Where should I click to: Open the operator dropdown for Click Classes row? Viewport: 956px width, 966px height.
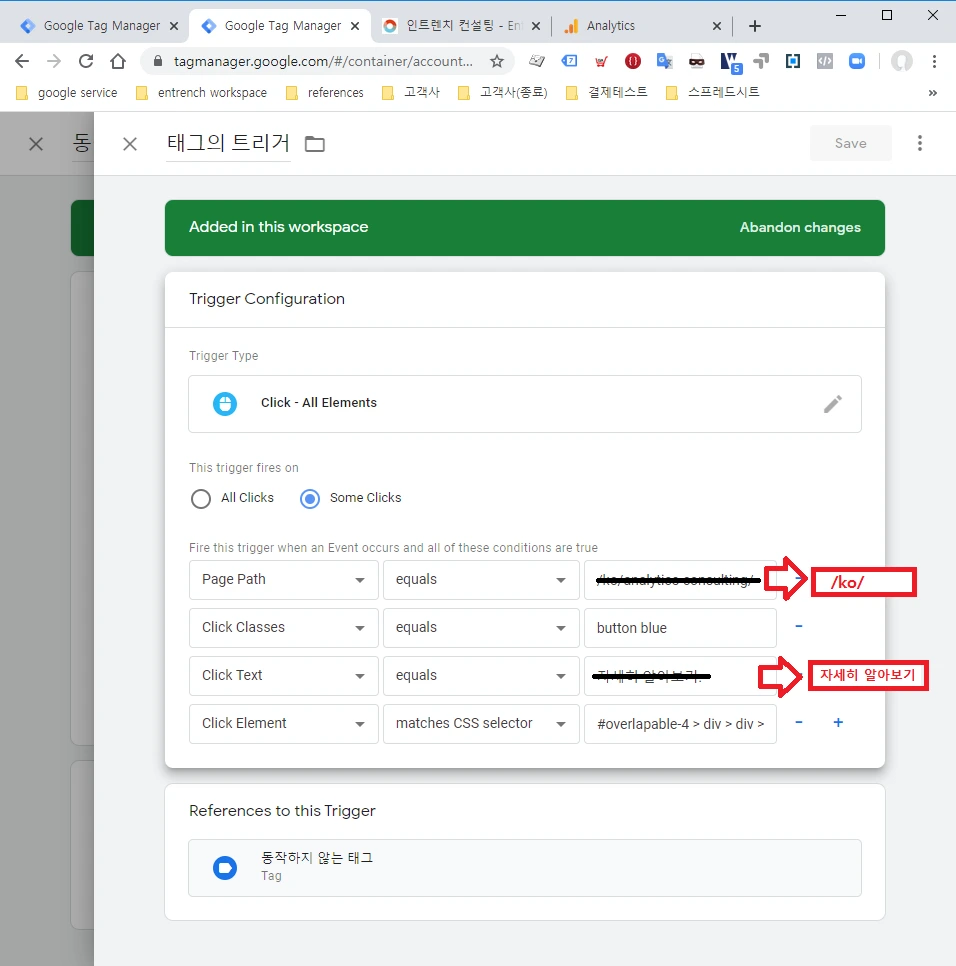481,628
